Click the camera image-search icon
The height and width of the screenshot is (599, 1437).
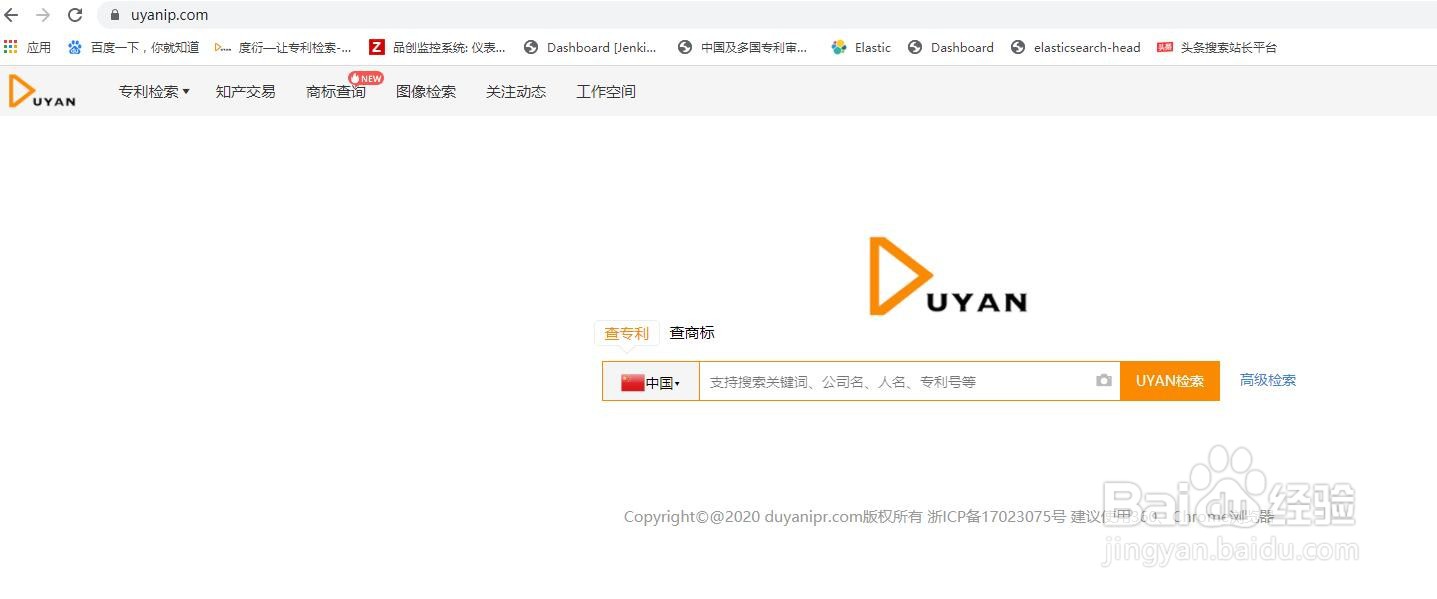[x=1104, y=380]
